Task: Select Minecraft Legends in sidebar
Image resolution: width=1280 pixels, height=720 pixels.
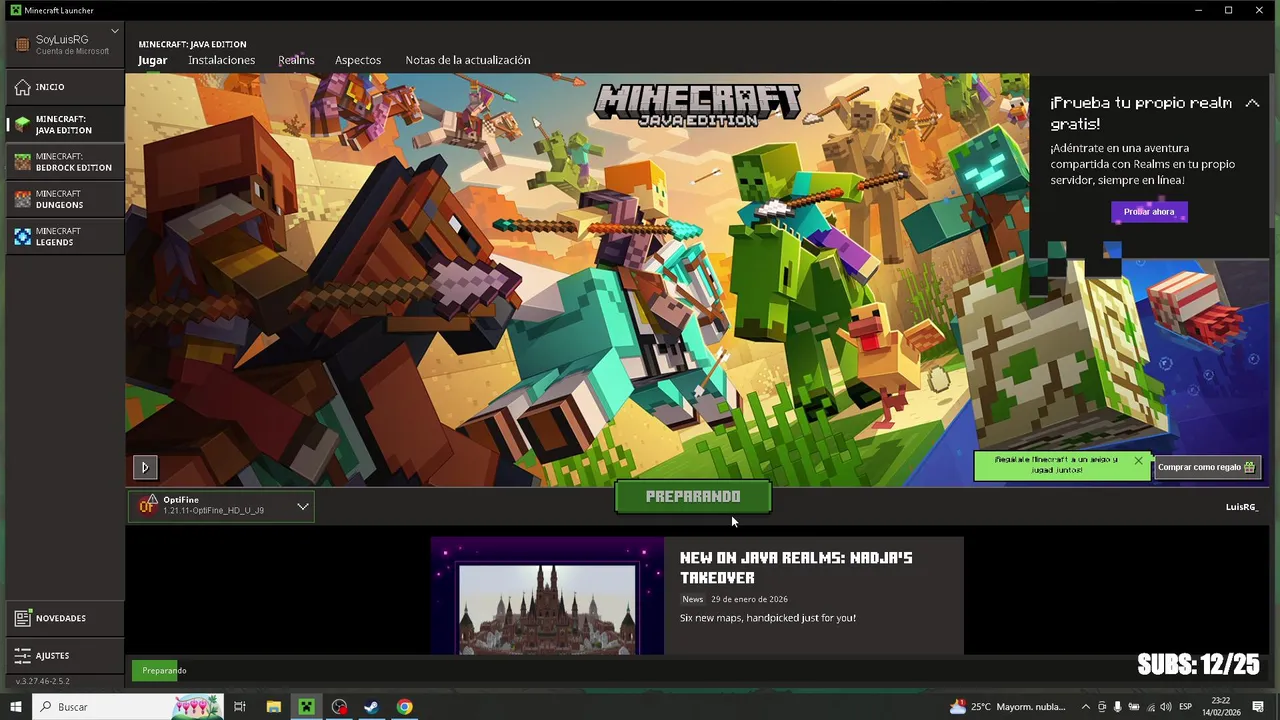Action: [65, 236]
